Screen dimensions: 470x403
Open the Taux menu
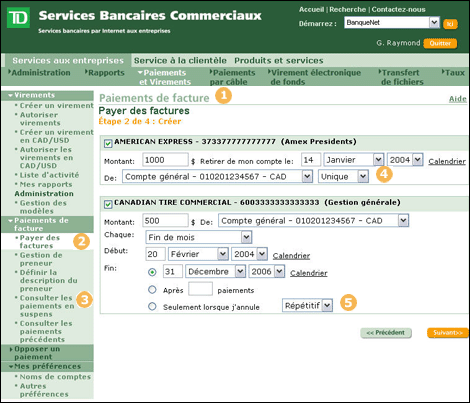pos(453,73)
